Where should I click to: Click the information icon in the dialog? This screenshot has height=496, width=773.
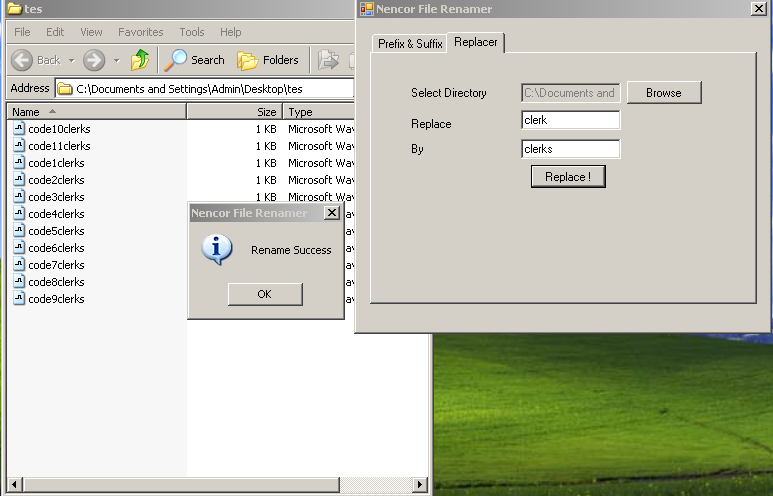[x=216, y=249]
